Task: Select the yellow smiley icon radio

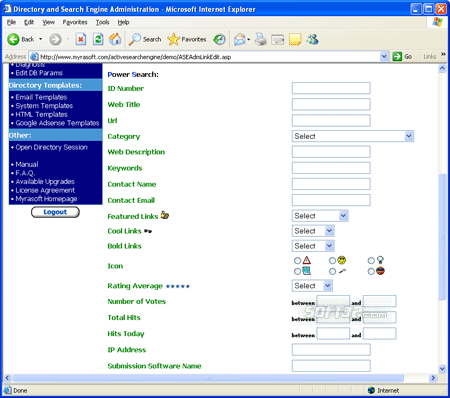Action: [x=332, y=260]
